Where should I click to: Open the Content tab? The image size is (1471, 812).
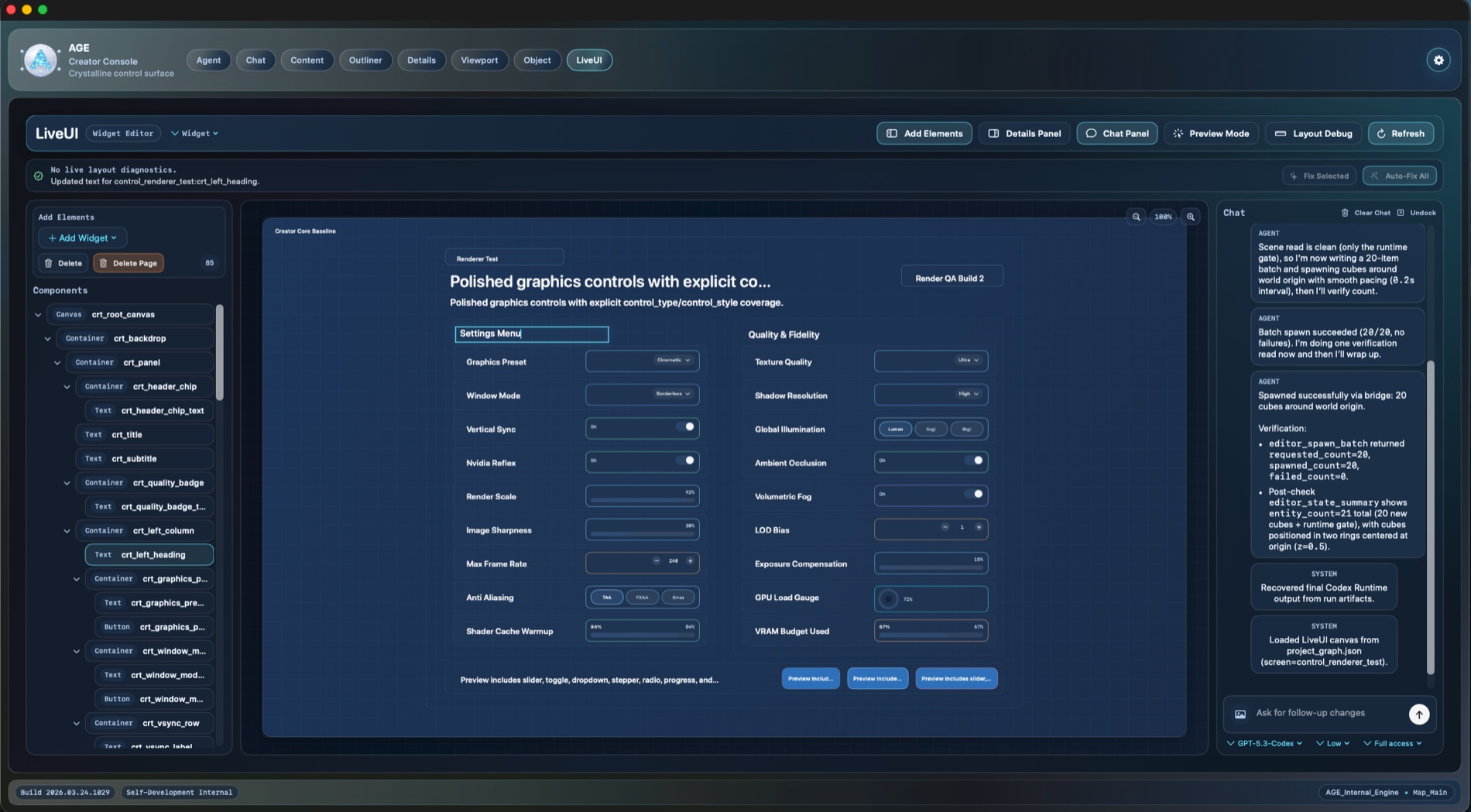click(307, 60)
